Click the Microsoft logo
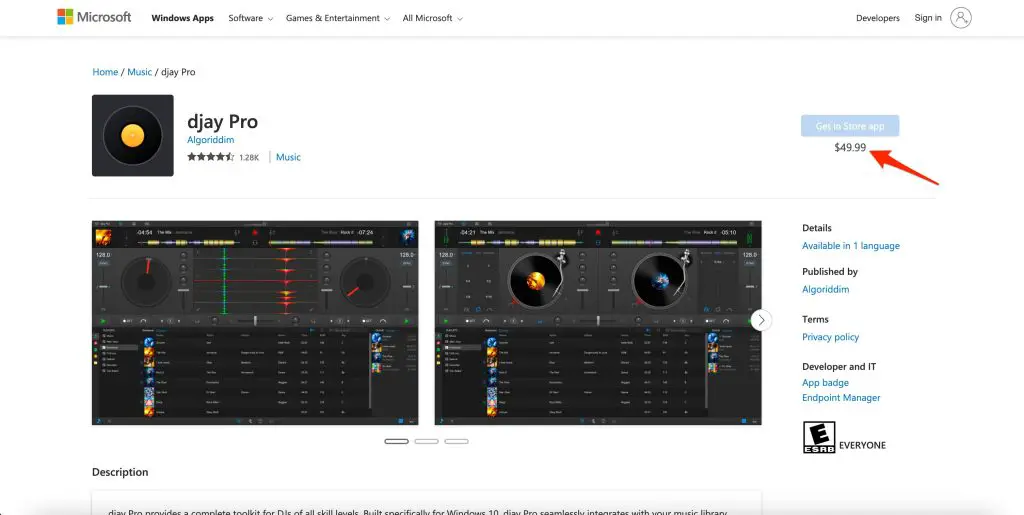The width and height of the screenshot is (1024, 515). 94,18
